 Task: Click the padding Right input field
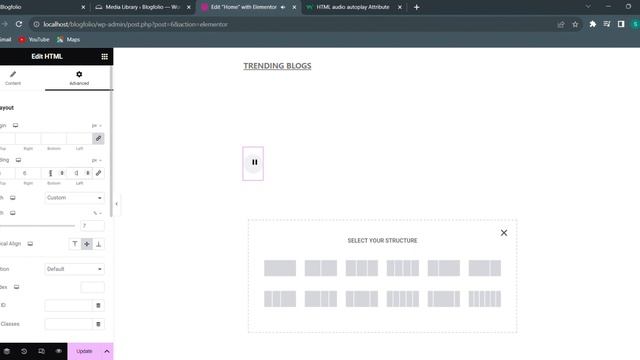tap(28, 173)
